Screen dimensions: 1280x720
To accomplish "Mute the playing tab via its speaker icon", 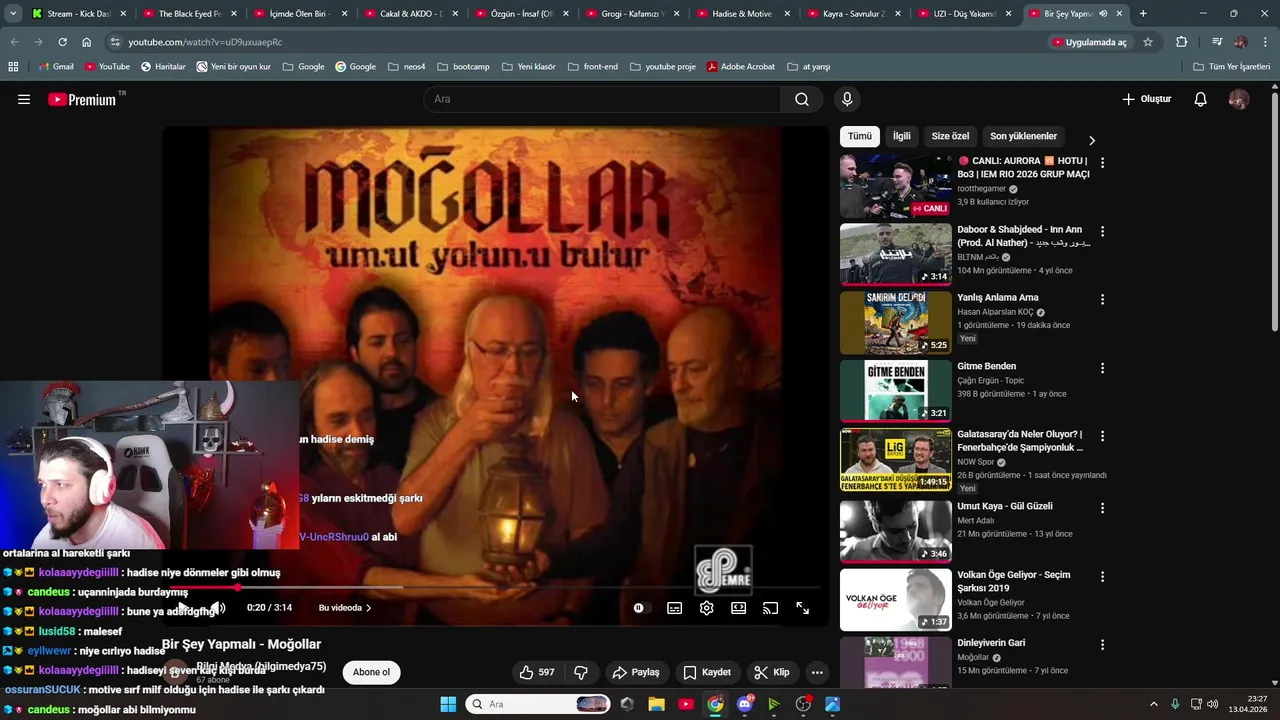I will [1103, 14].
